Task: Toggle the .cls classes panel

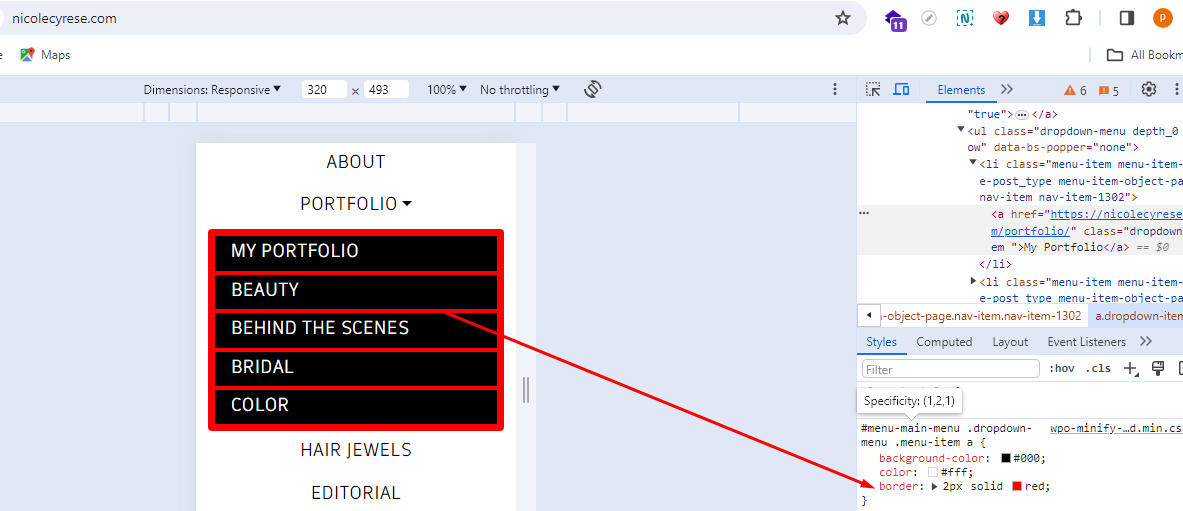Action: (1098, 368)
